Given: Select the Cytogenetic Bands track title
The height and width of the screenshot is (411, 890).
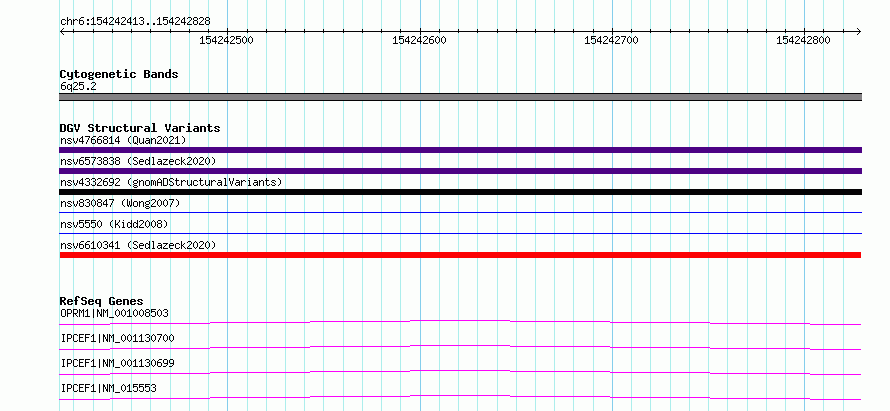Looking at the screenshot, I should point(119,74).
